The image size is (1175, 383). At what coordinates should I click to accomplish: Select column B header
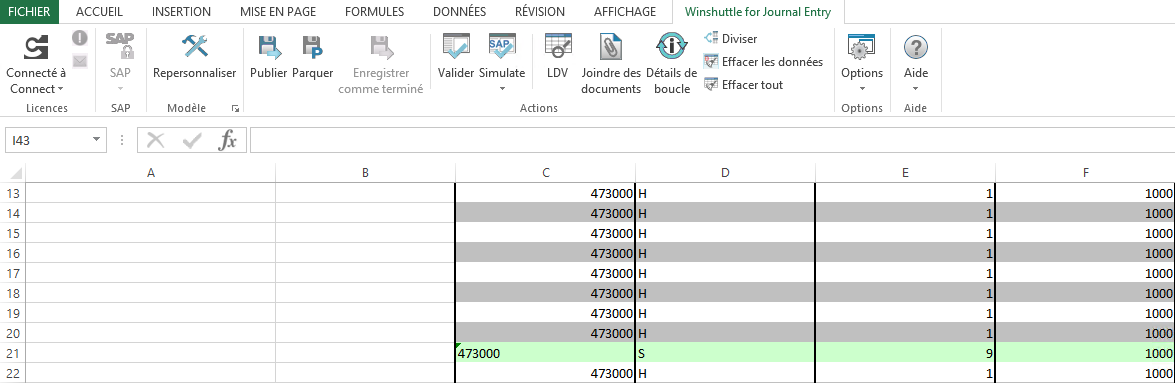pos(365,173)
